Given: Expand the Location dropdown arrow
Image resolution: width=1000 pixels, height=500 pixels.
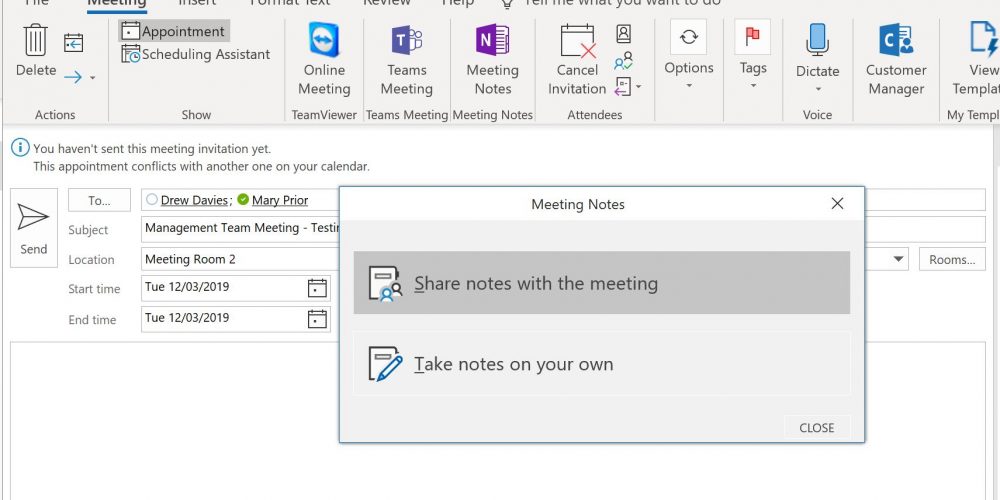Looking at the screenshot, I should (x=899, y=259).
